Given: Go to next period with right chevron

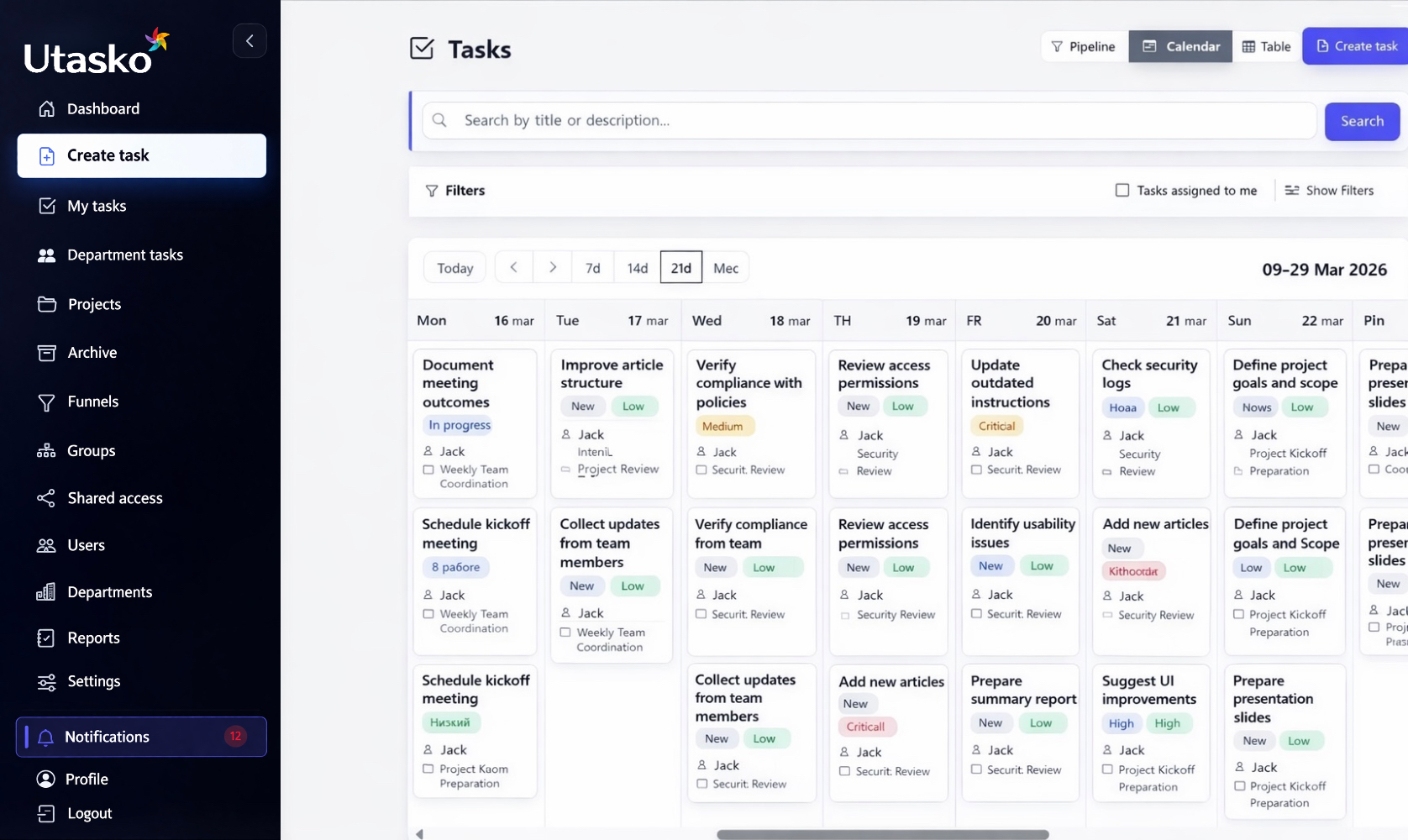Looking at the screenshot, I should [552, 267].
